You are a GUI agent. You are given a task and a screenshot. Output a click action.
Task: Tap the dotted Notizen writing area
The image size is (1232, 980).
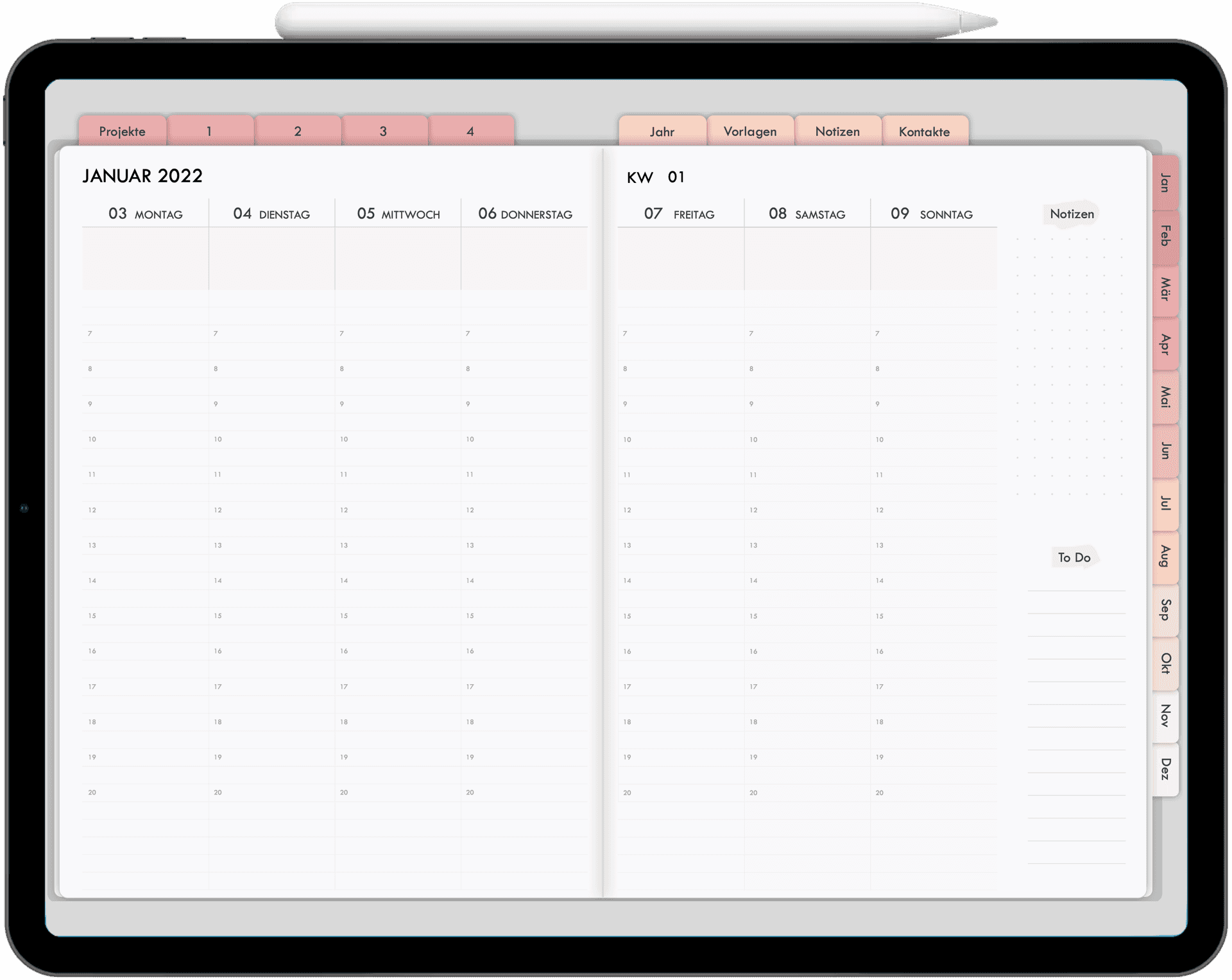click(x=1070, y=367)
